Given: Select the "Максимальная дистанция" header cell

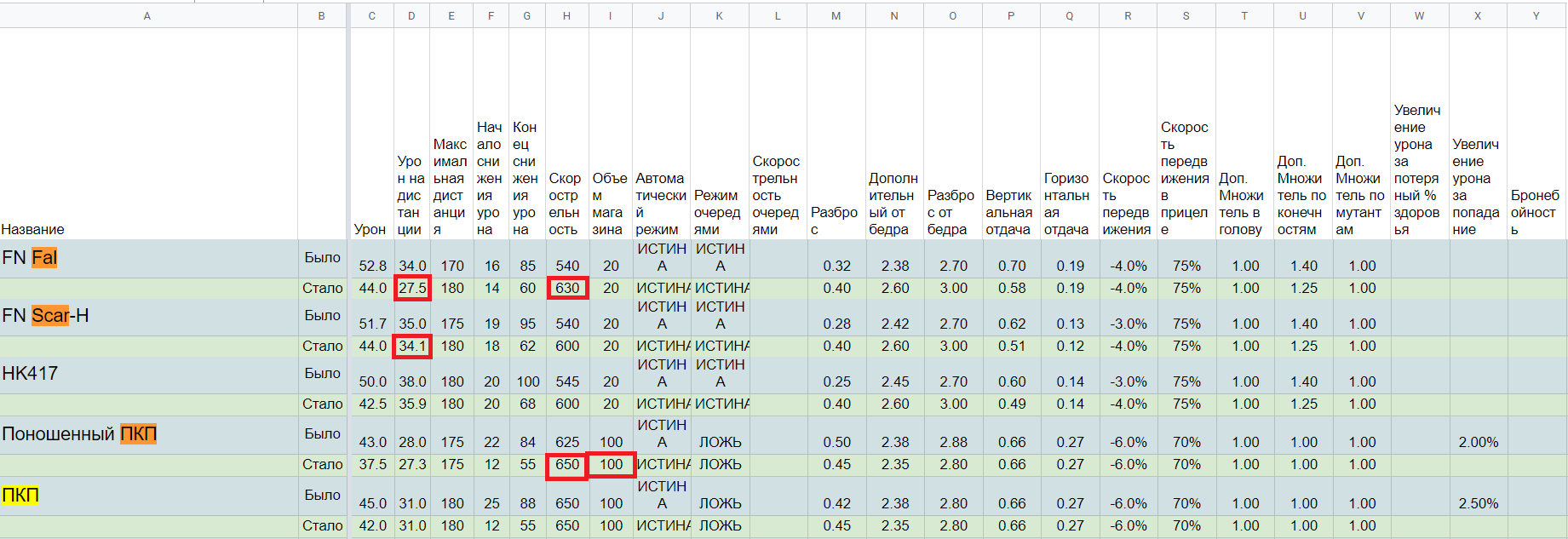Looking at the screenshot, I should [x=451, y=134].
